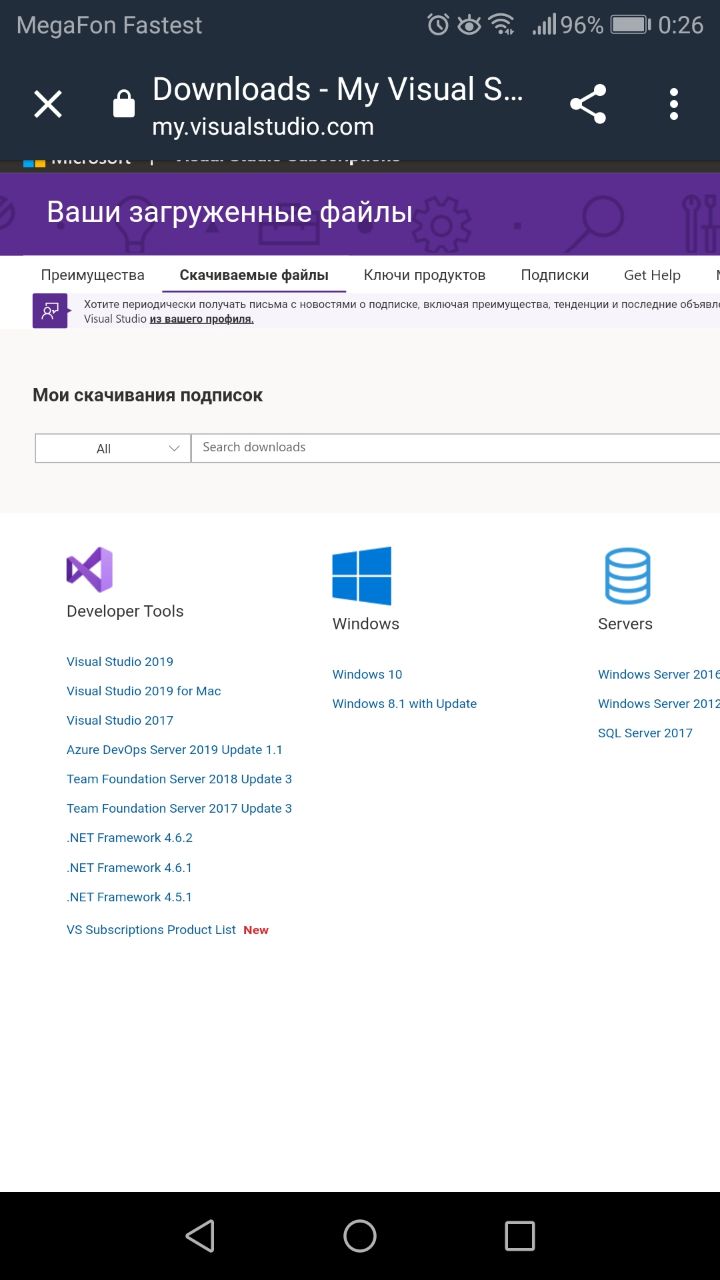This screenshot has height=1280, width=720.
Task: Tap the Developer Tools heading
Action: pos(125,611)
